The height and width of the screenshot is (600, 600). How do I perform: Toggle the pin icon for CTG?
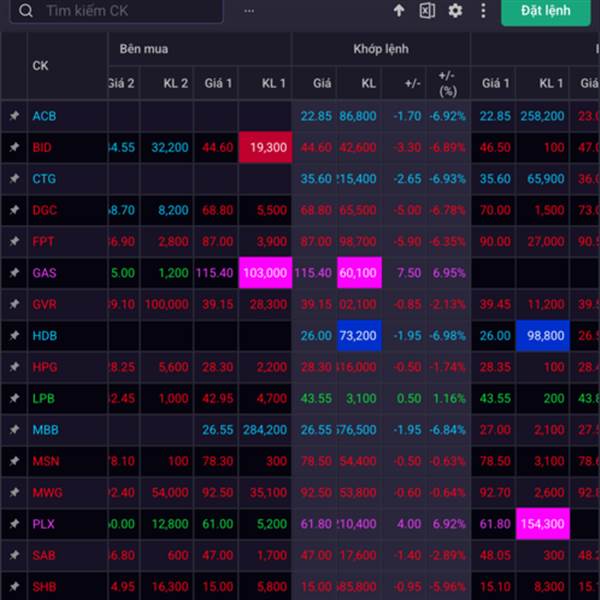click(x=15, y=178)
